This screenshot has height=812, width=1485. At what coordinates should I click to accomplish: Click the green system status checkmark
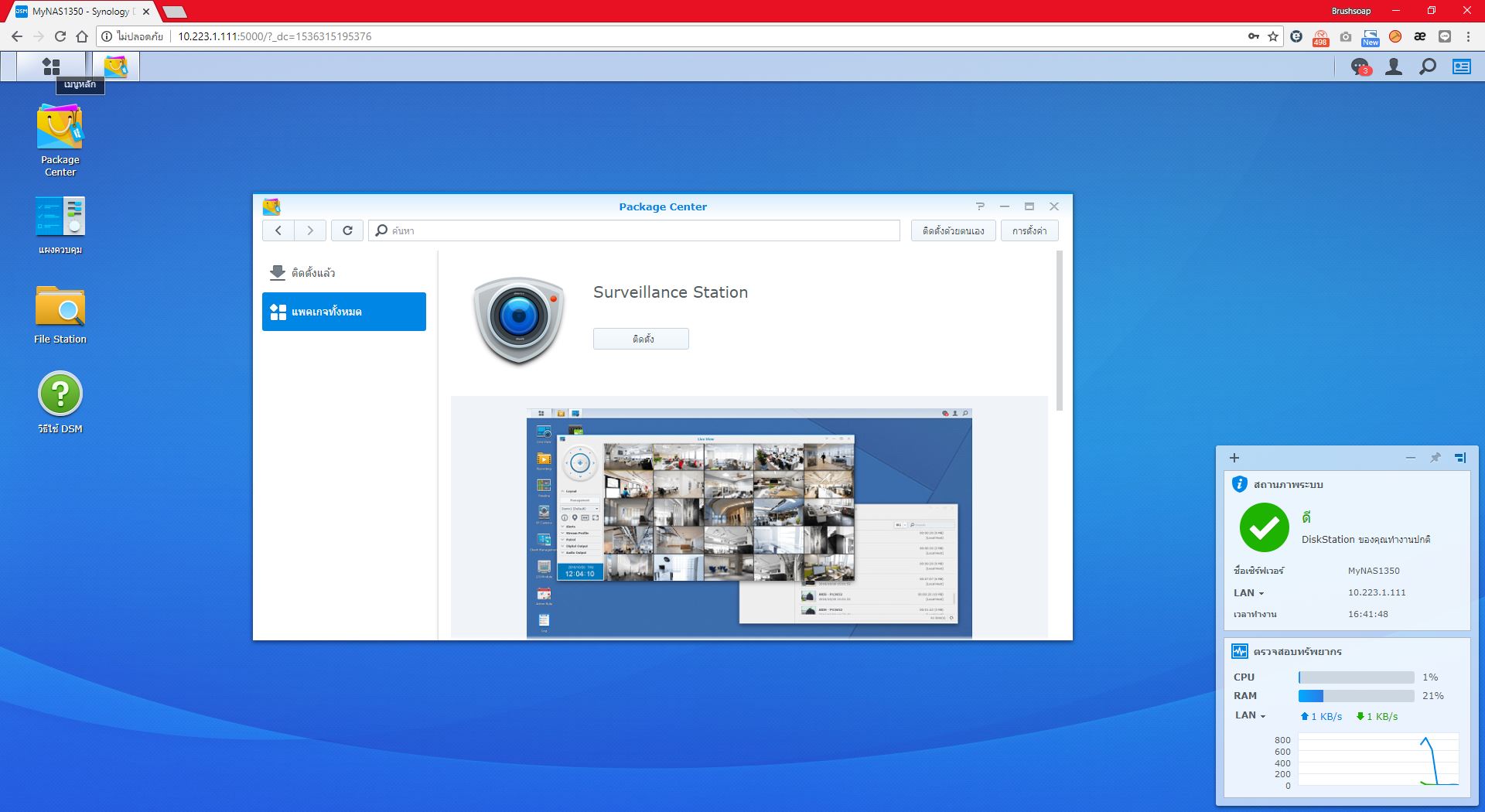(x=1264, y=527)
